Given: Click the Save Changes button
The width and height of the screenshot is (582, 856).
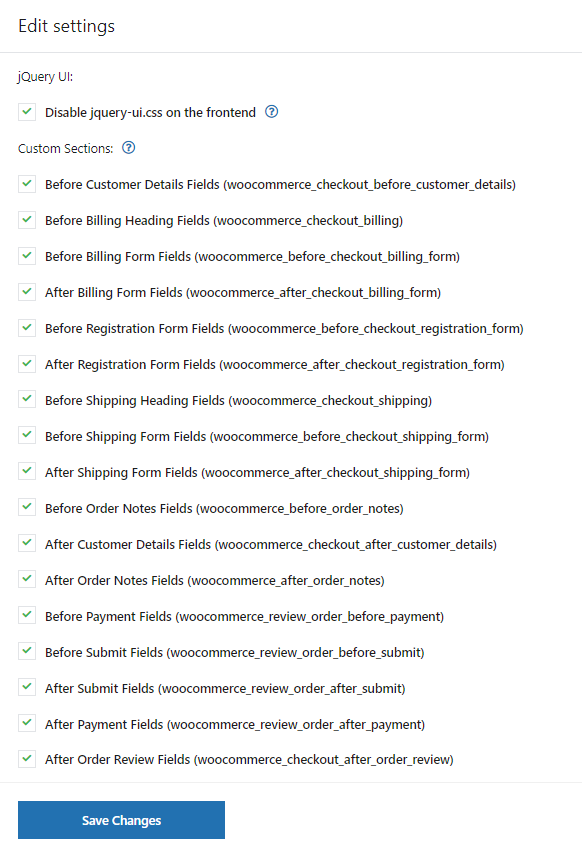Looking at the screenshot, I should [121, 820].
